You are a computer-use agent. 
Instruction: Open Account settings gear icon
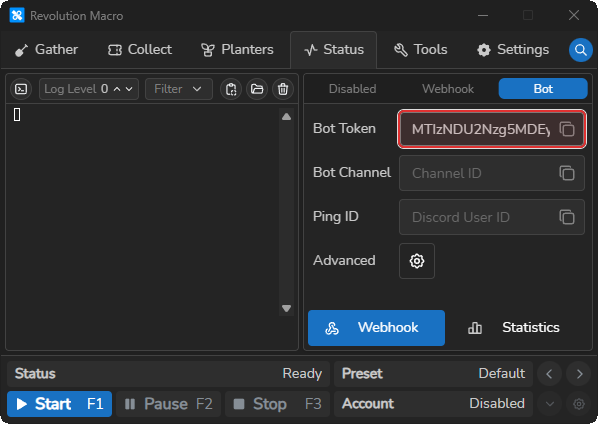point(579,404)
